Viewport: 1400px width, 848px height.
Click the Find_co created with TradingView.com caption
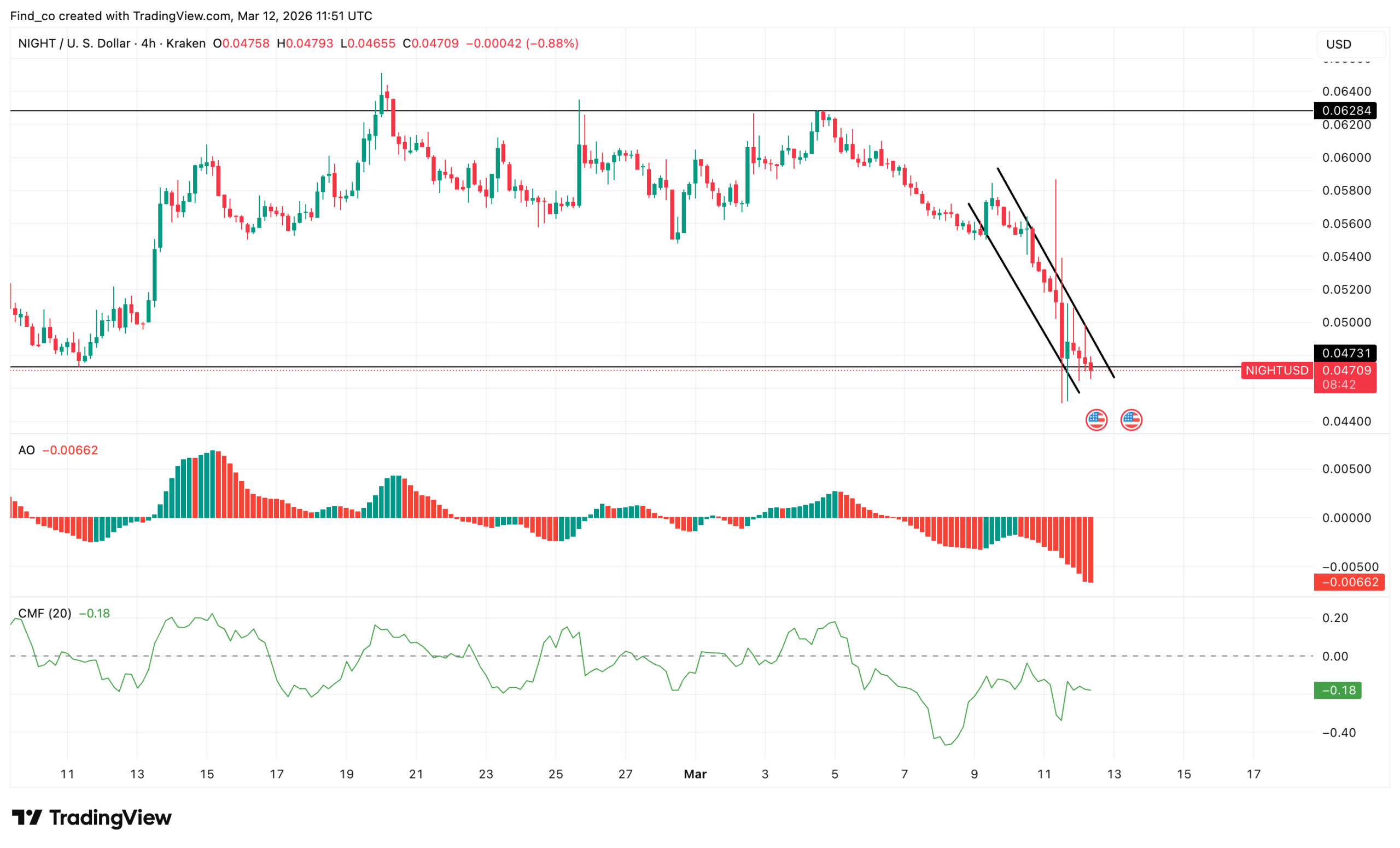click(191, 16)
